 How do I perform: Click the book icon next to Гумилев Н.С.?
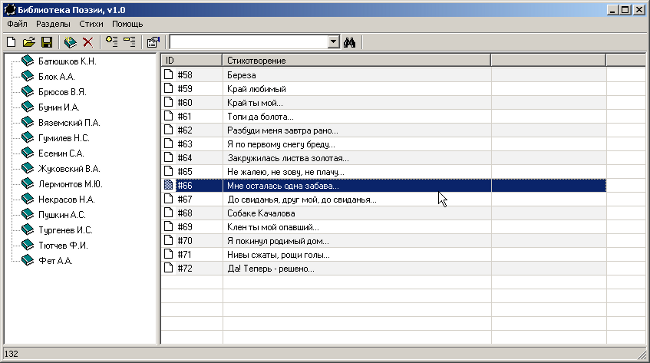click(x=27, y=138)
